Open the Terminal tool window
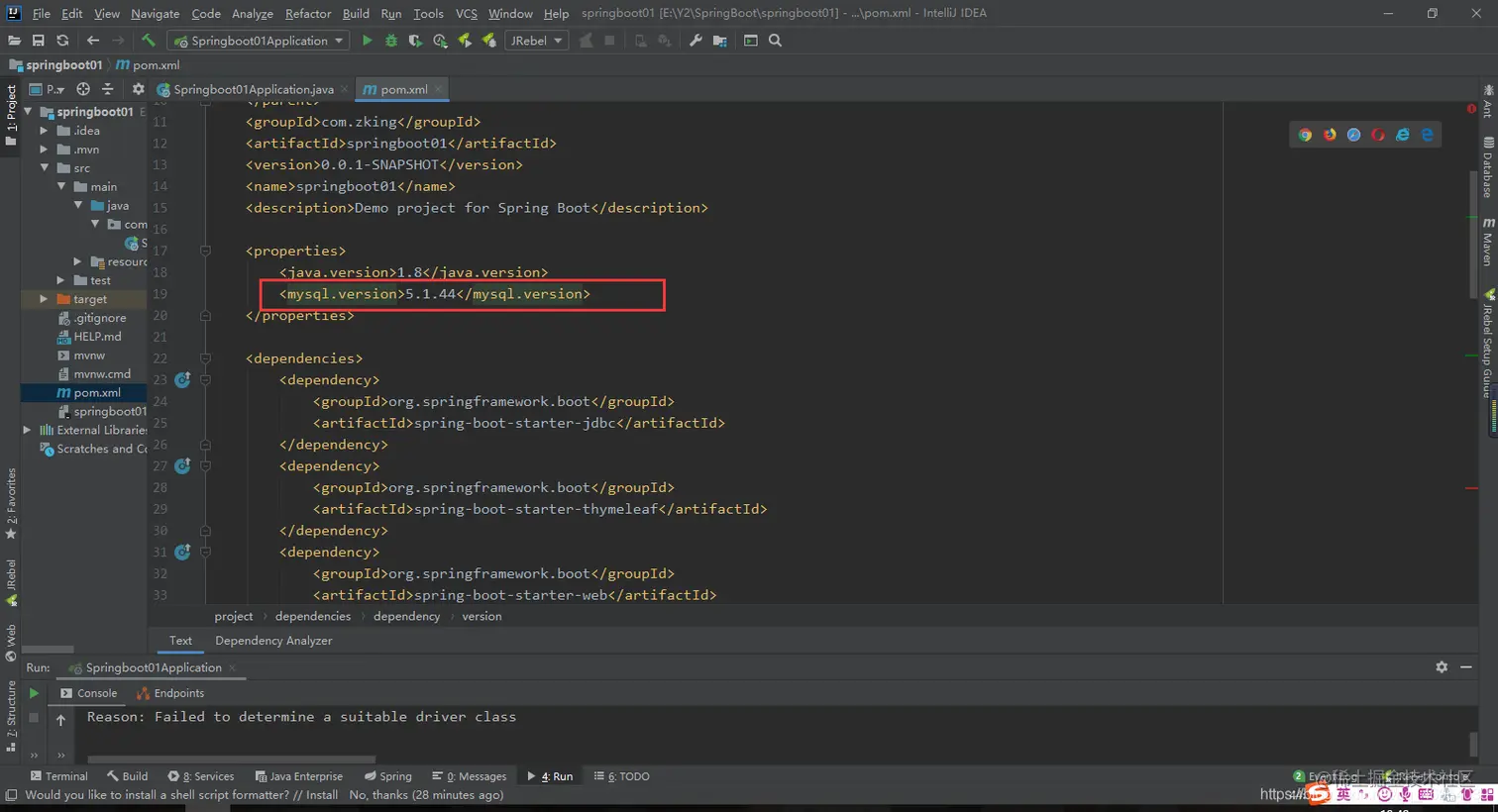The image size is (1498, 812). [x=58, y=776]
